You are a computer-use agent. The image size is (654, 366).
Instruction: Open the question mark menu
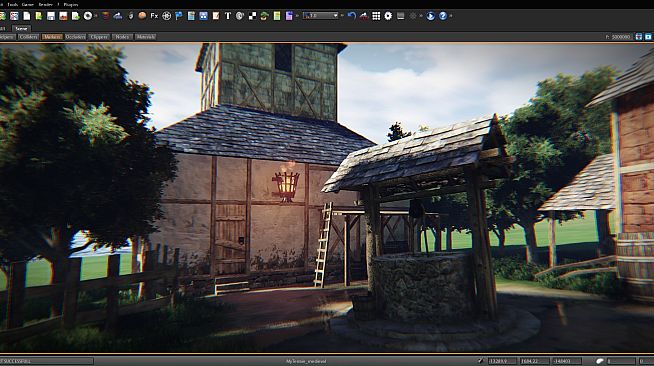click(58, 4)
